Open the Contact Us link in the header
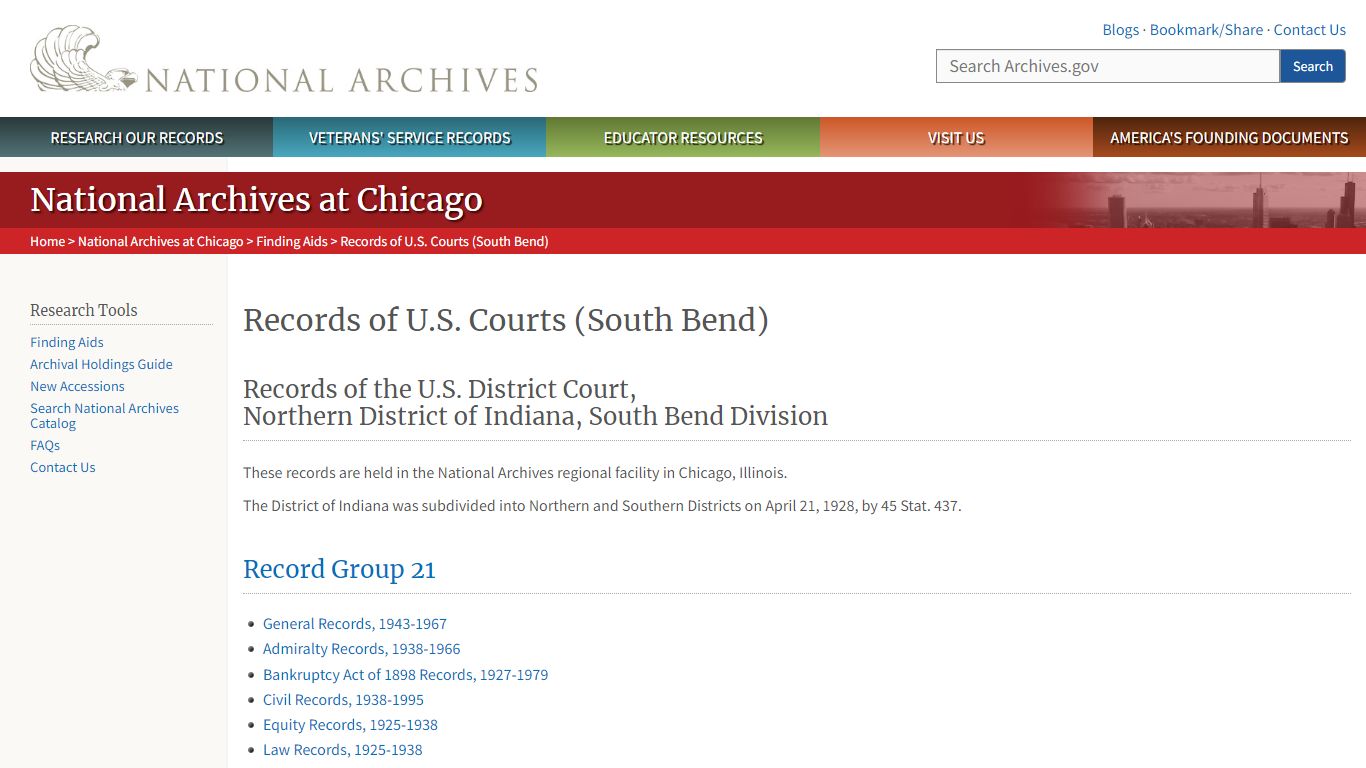The width and height of the screenshot is (1366, 768). [x=1309, y=30]
